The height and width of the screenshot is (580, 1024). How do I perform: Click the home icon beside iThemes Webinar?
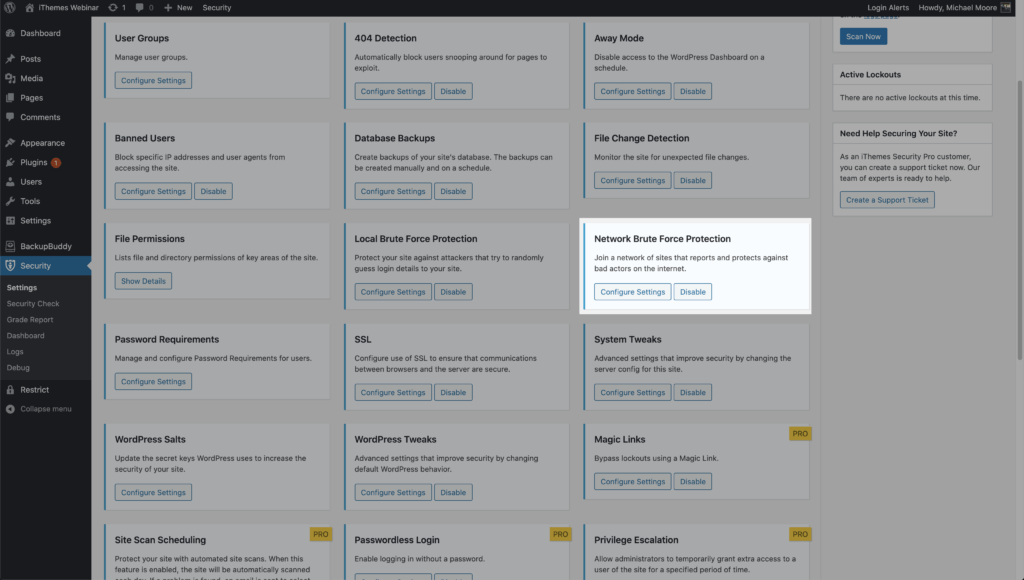29,8
